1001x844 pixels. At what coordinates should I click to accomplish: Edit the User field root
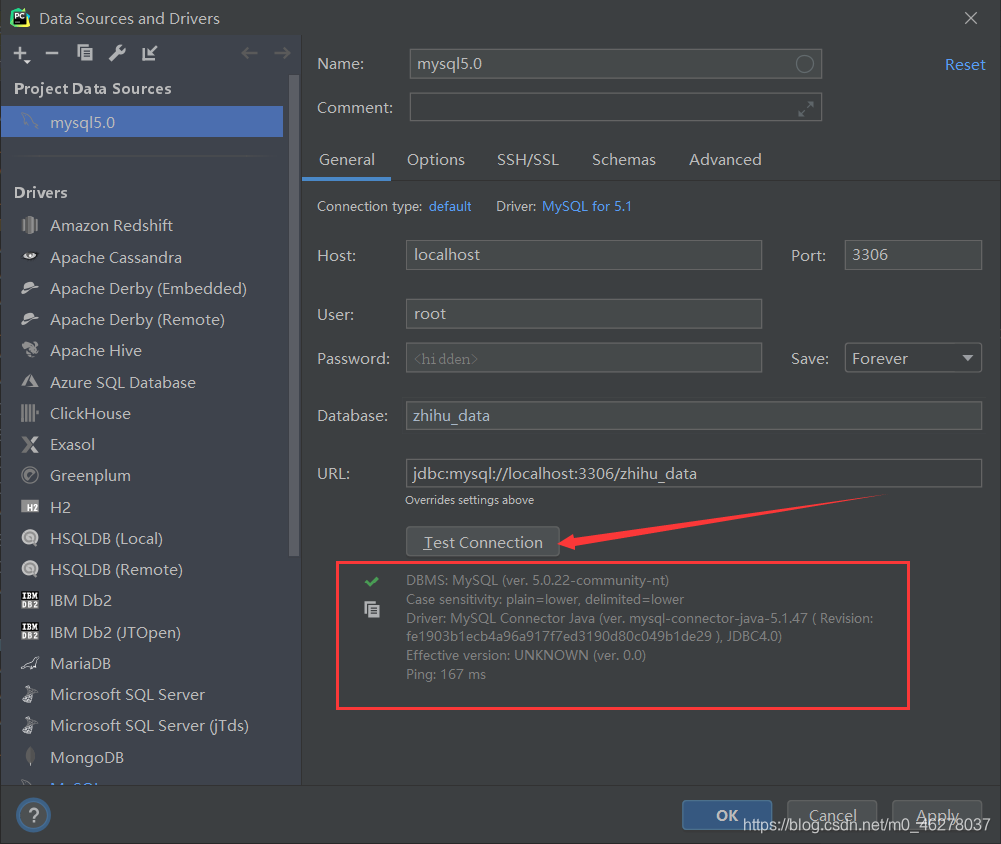coord(583,313)
